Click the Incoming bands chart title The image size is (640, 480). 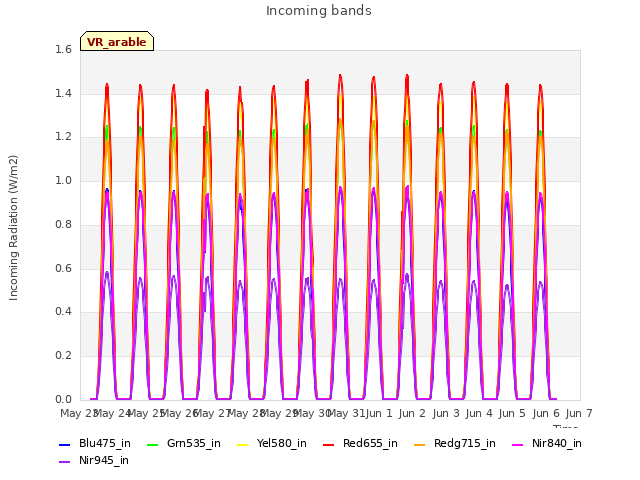319,11
